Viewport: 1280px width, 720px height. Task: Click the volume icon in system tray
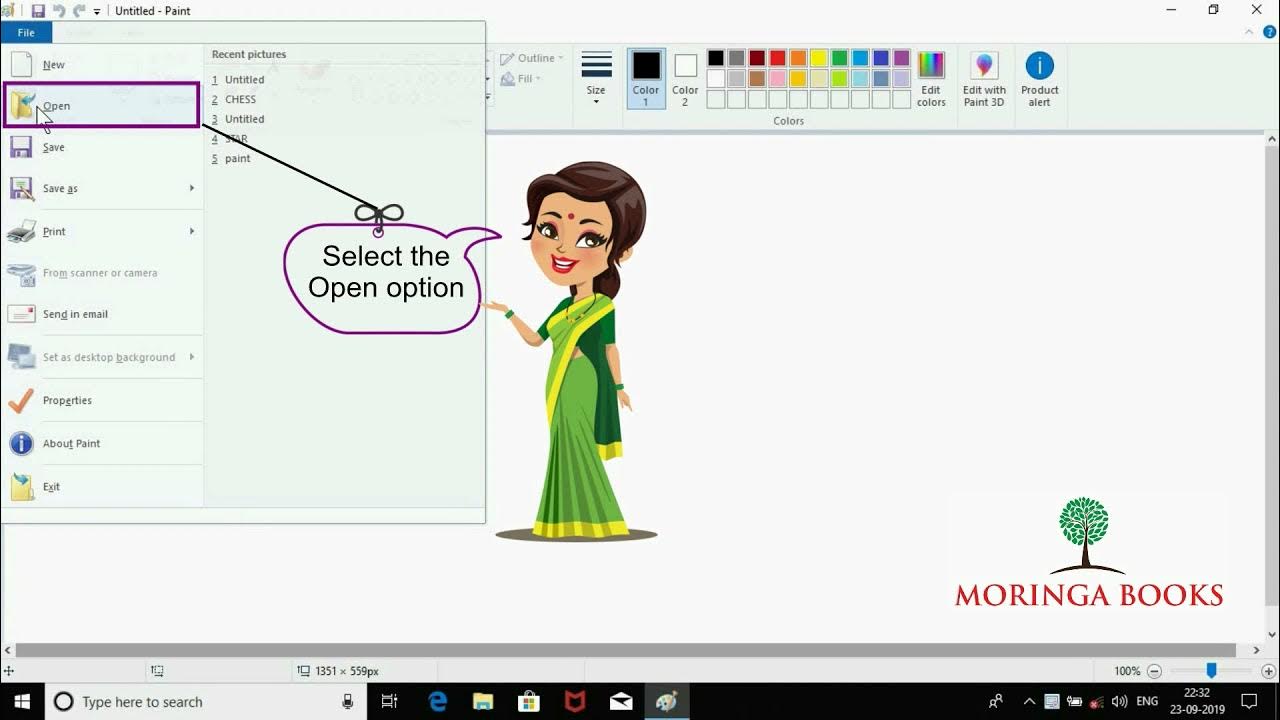[x=1120, y=701]
